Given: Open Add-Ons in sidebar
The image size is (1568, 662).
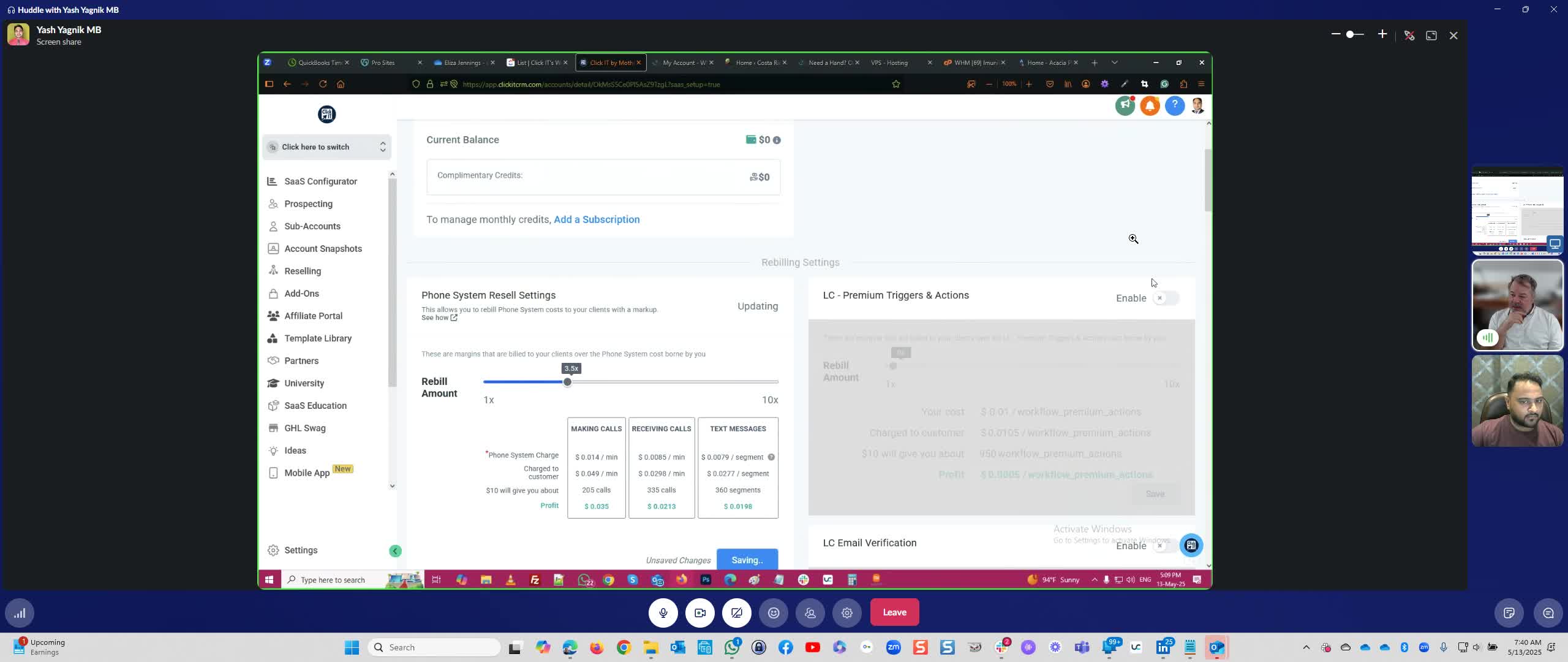Looking at the screenshot, I should pos(301,294).
